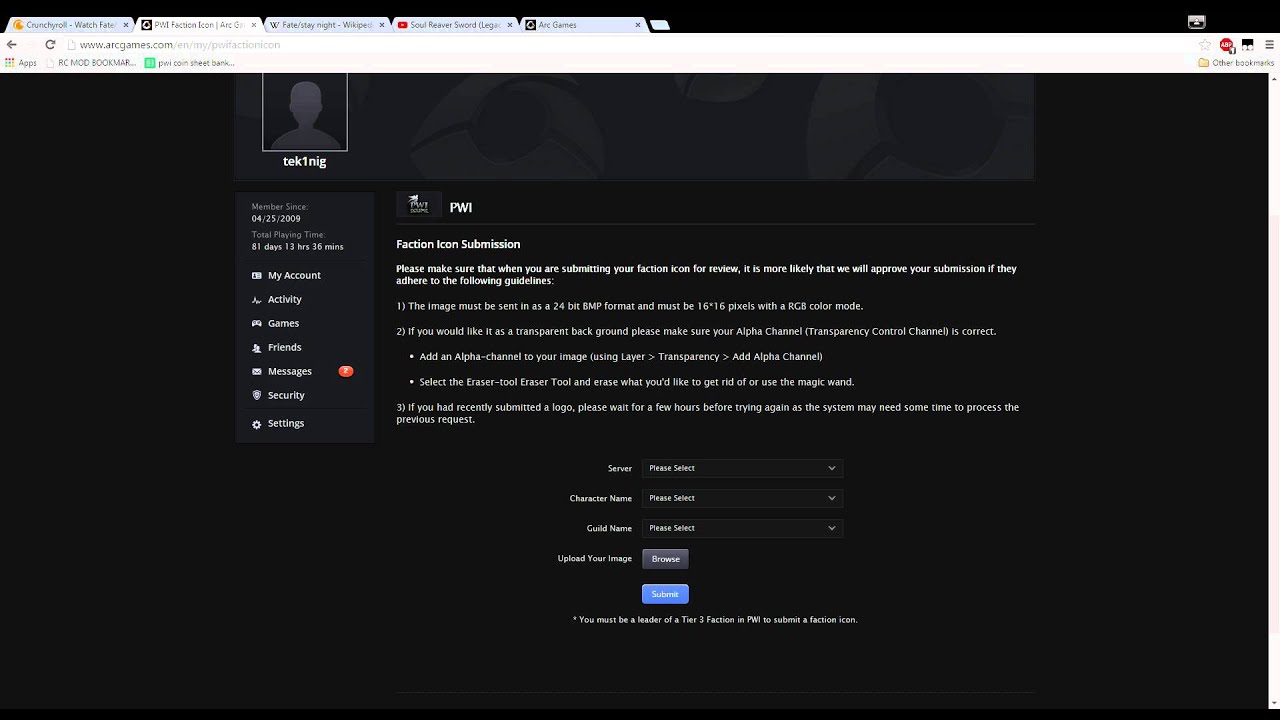Click the Security shield icon
Viewport: 1280px width, 720px height.
(x=257, y=395)
